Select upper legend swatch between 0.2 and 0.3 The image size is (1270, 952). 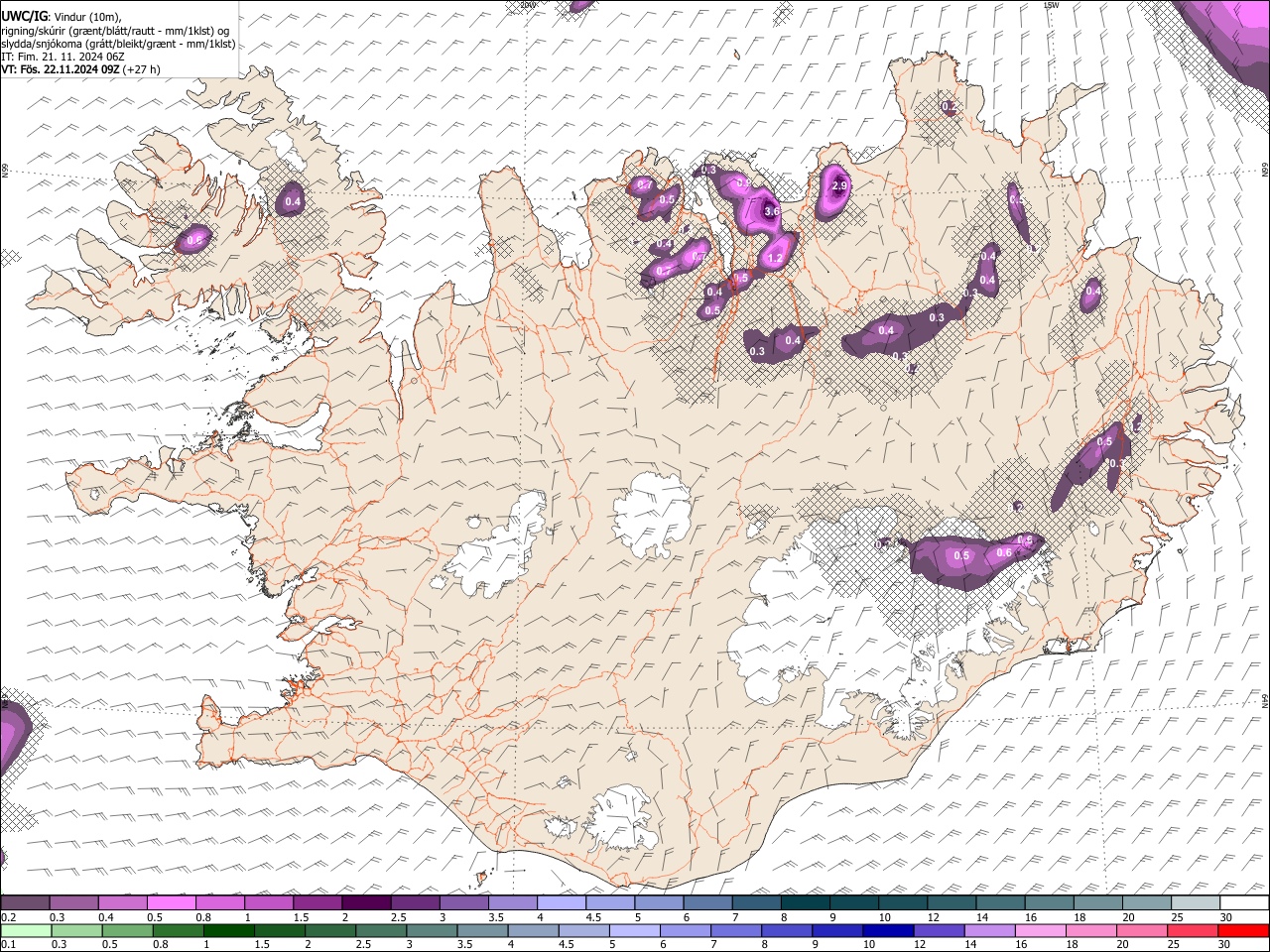(25, 902)
